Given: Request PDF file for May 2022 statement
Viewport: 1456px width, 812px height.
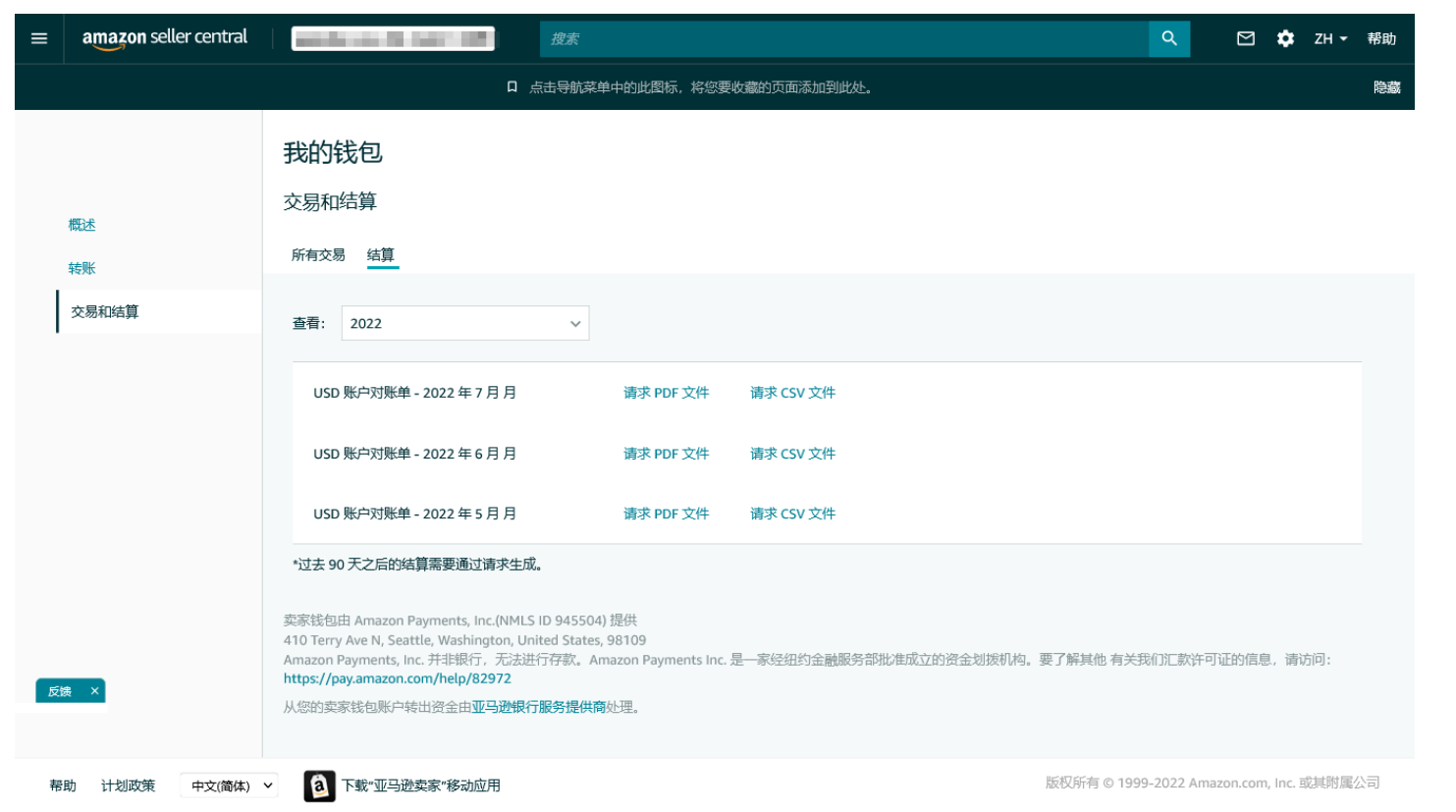Looking at the screenshot, I should coord(666,514).
